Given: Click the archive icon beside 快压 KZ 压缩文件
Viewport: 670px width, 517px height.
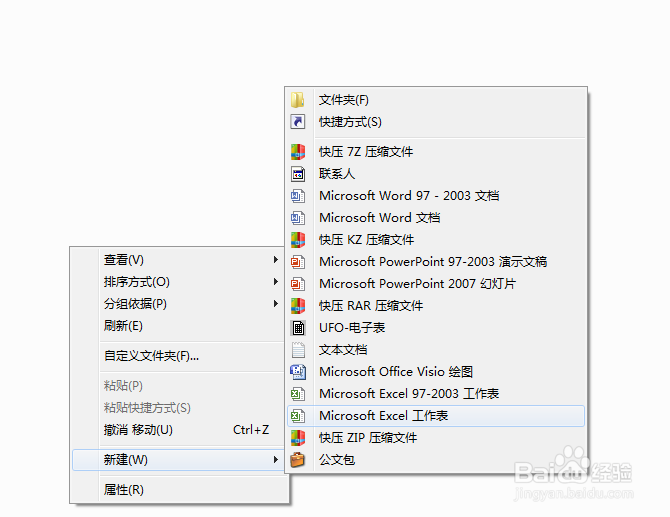Looking at the screenshot, I should click(298, 240).
